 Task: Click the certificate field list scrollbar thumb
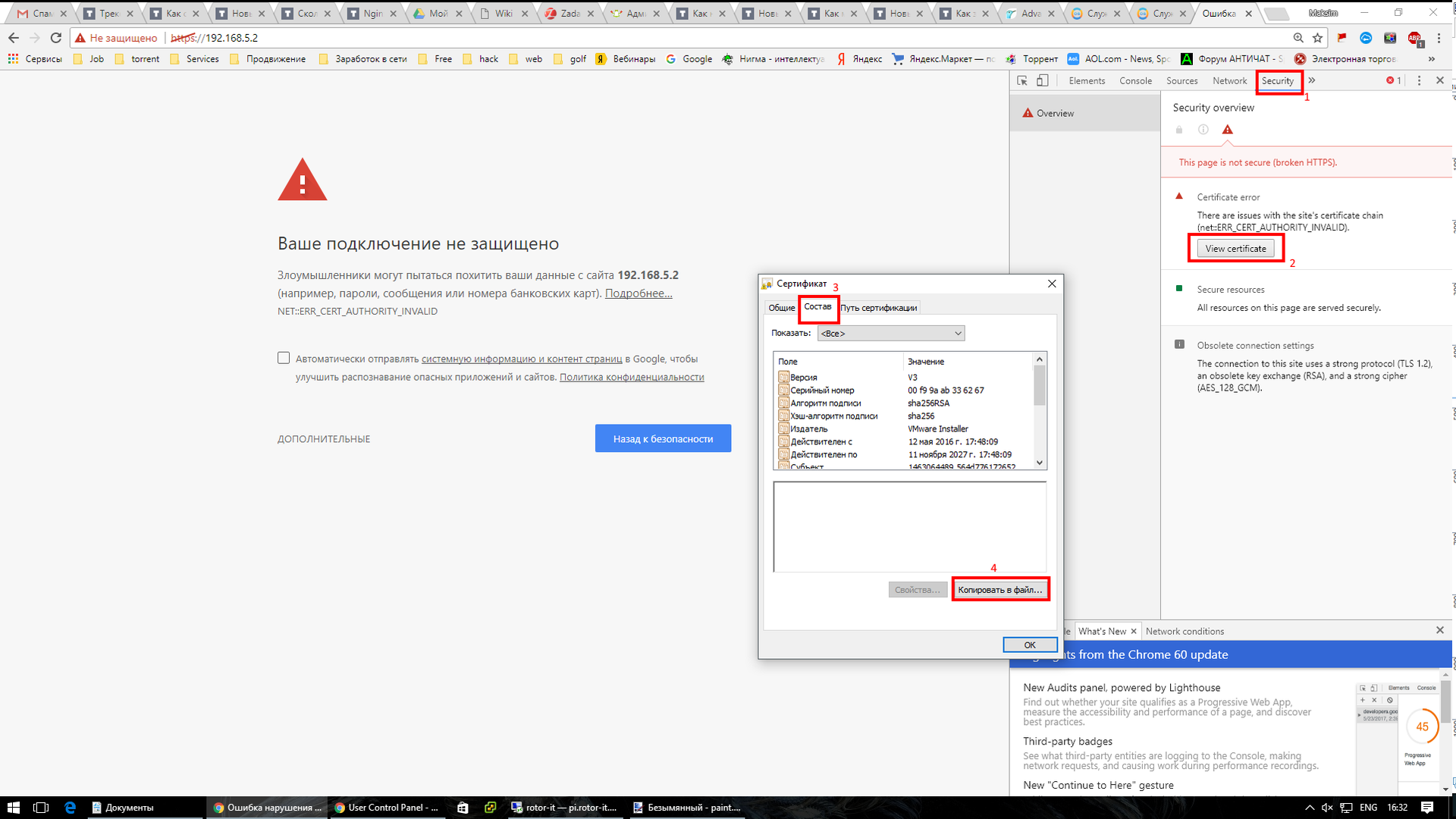point(1040,385)
